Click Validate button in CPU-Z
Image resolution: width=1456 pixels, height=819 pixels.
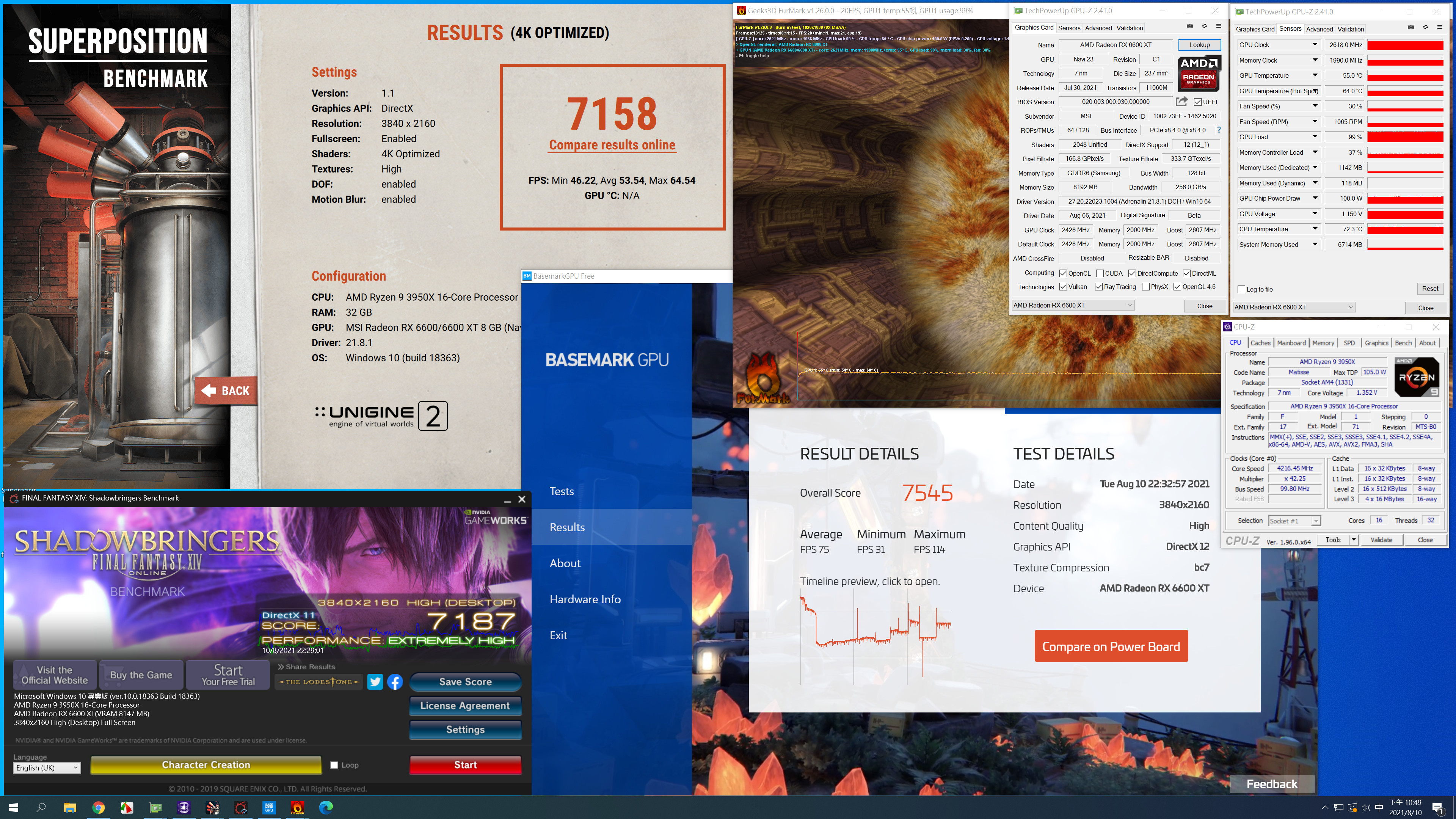point(1381,540)
